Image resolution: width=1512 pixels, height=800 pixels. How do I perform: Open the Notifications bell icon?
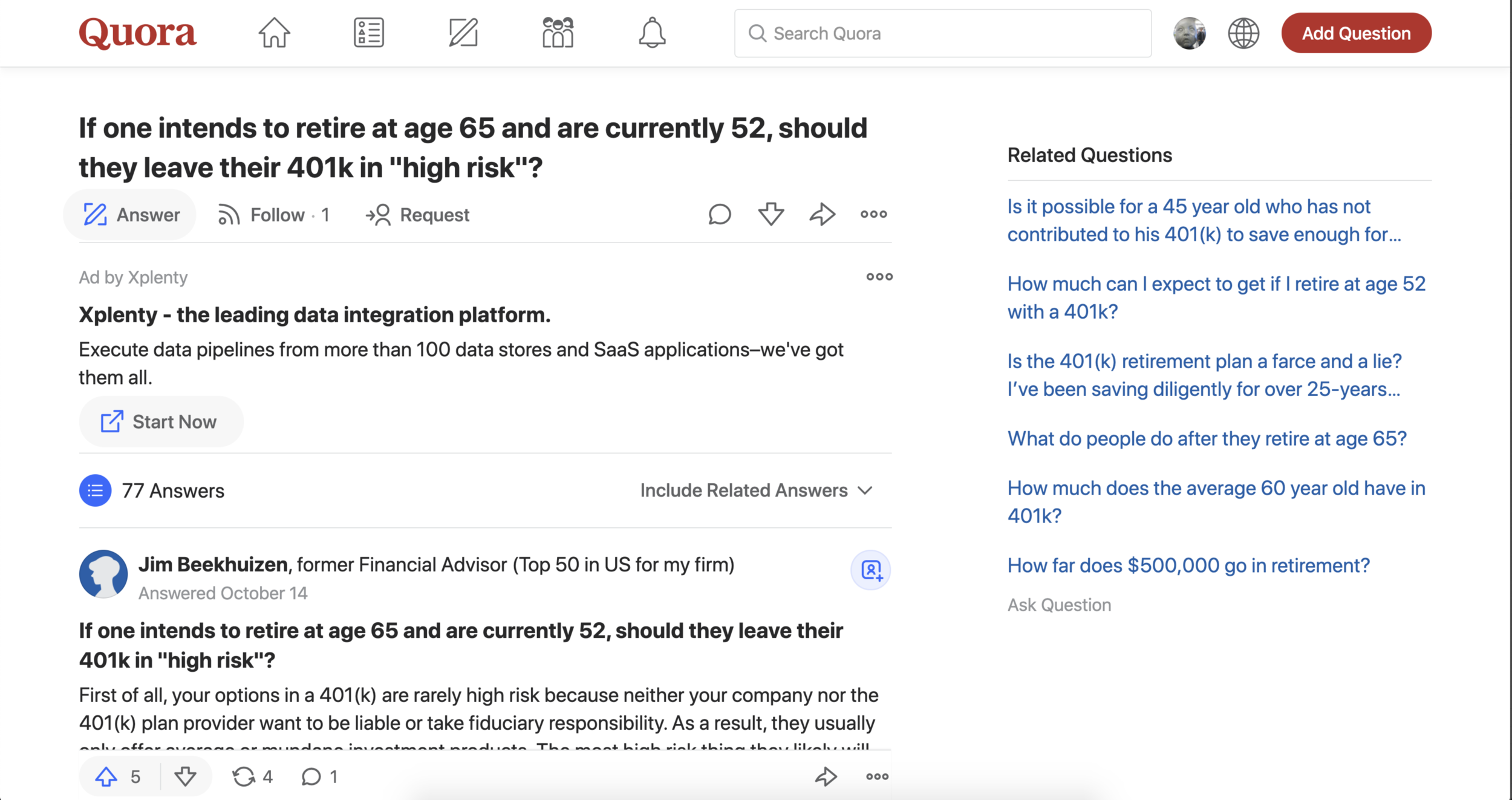(652, 33)
